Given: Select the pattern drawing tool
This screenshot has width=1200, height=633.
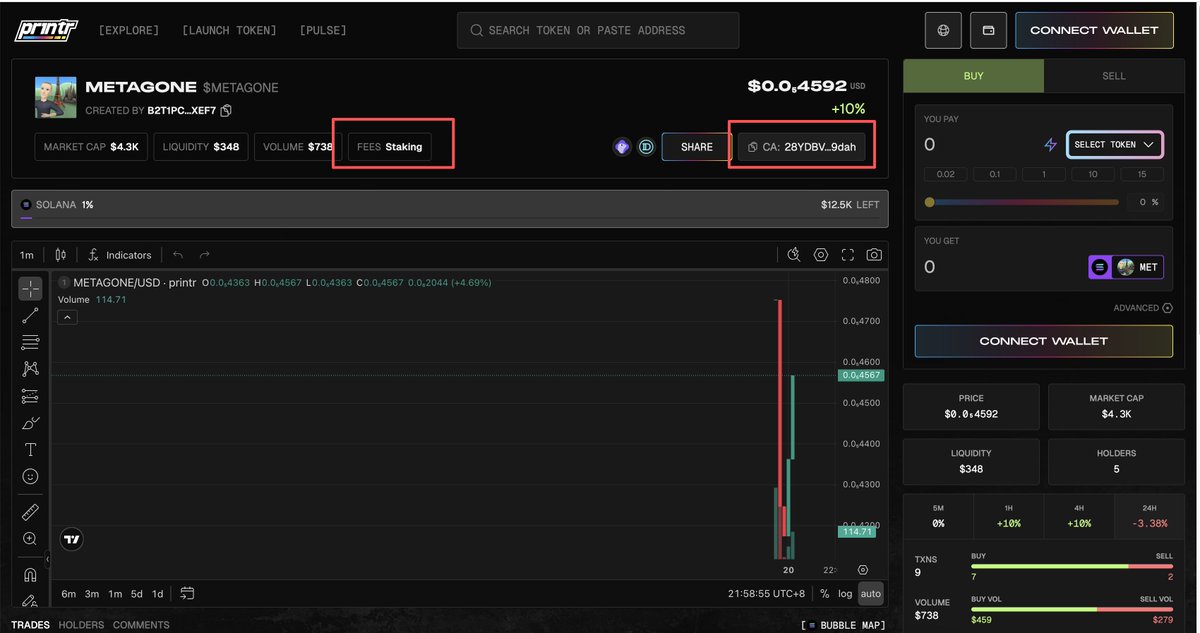Looking at the screenshot, I should pos(30,369).
